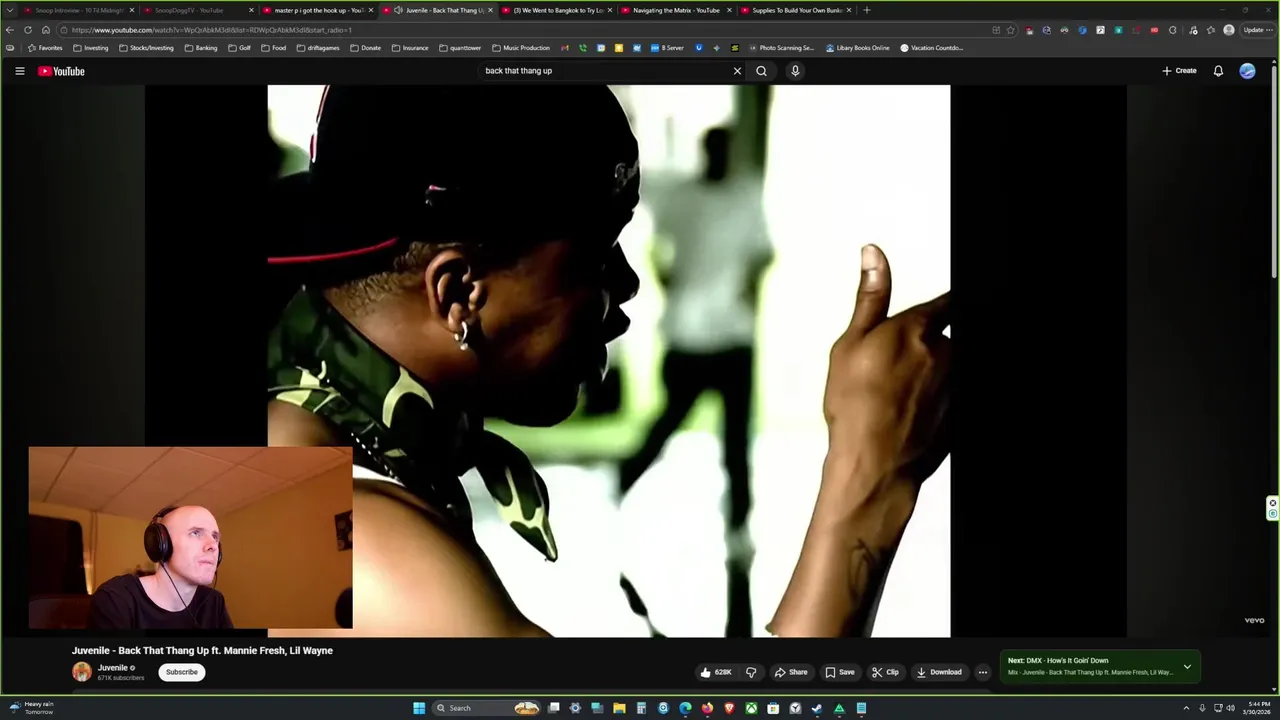Screen dimensions: 1280x720
Task: Click the magnifier search button
Action: tap(761, 71)
